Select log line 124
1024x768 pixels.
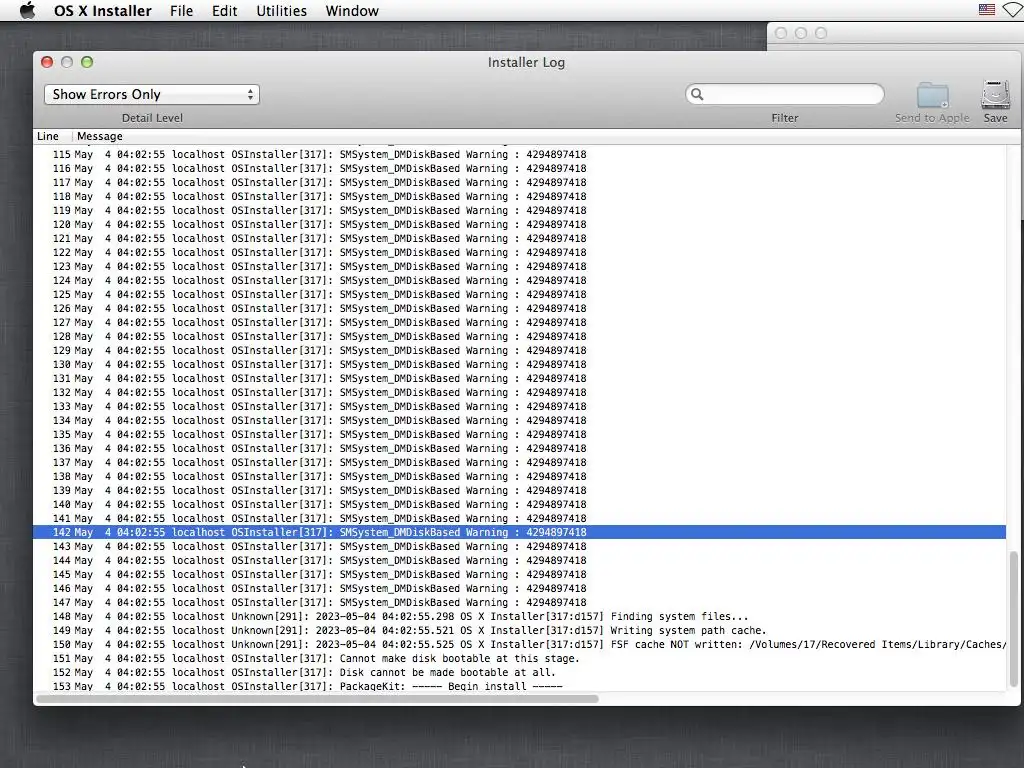pos(519,281)
